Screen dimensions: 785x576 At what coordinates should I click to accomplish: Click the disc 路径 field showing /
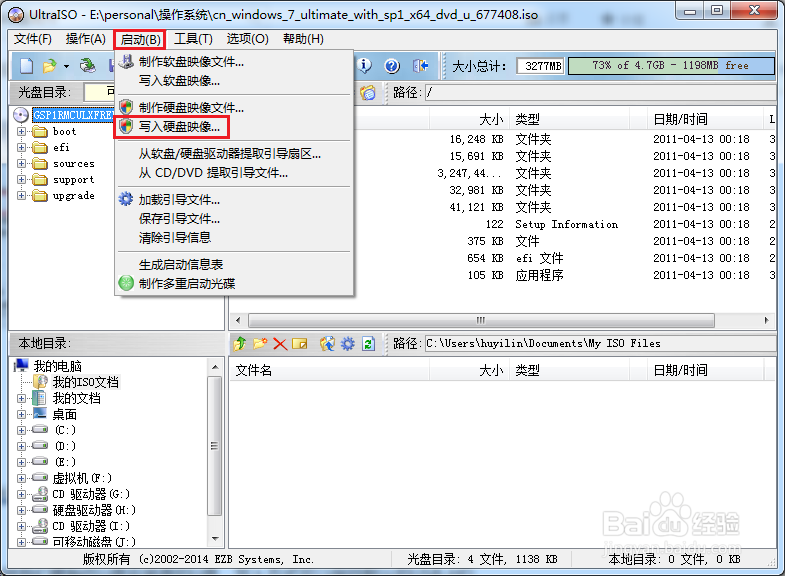pos(600,93)
